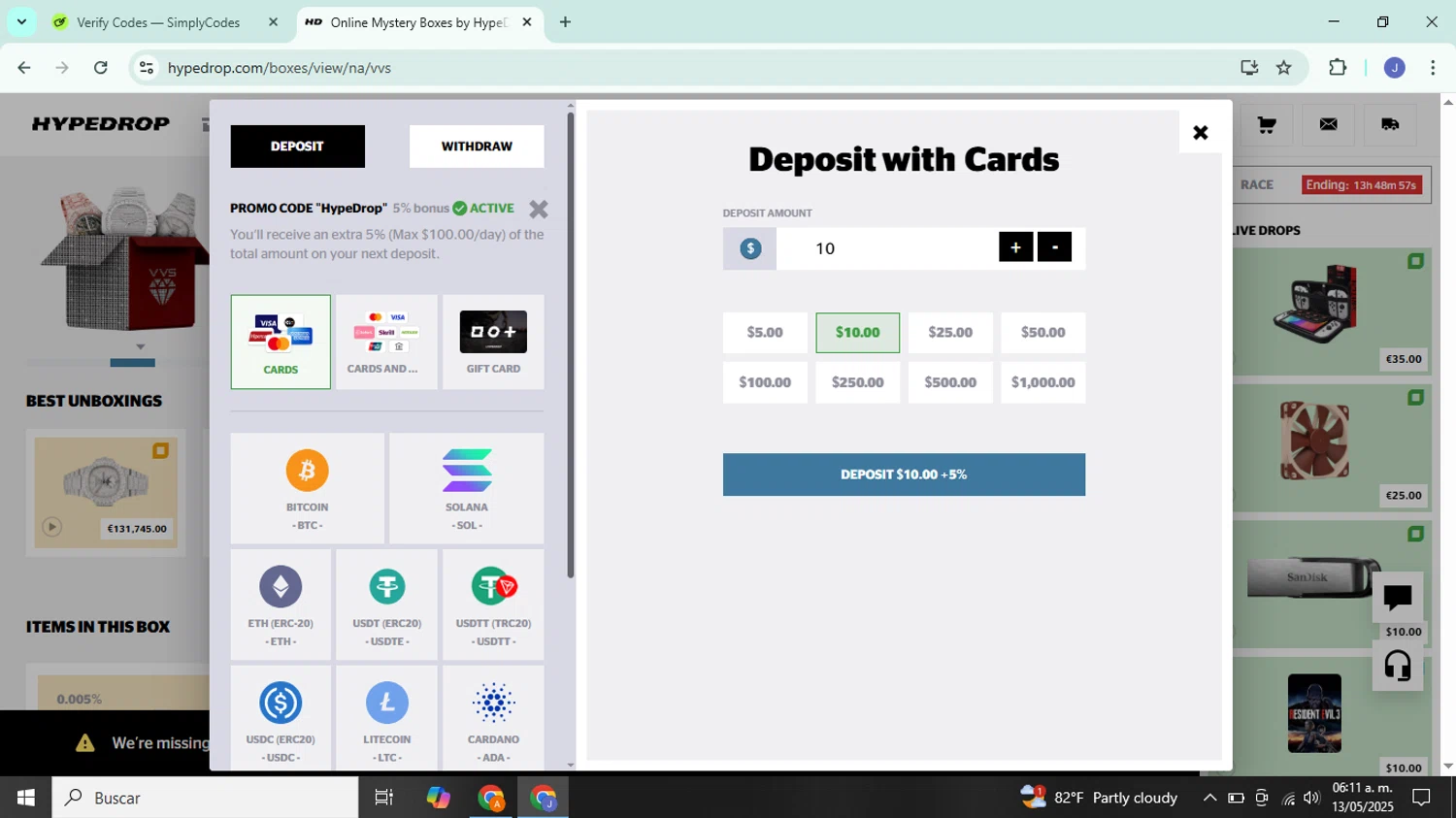This screenshot has width=1456, height=818.
Task: Open the Chrome profile avatar
Action: [1395, 68]
